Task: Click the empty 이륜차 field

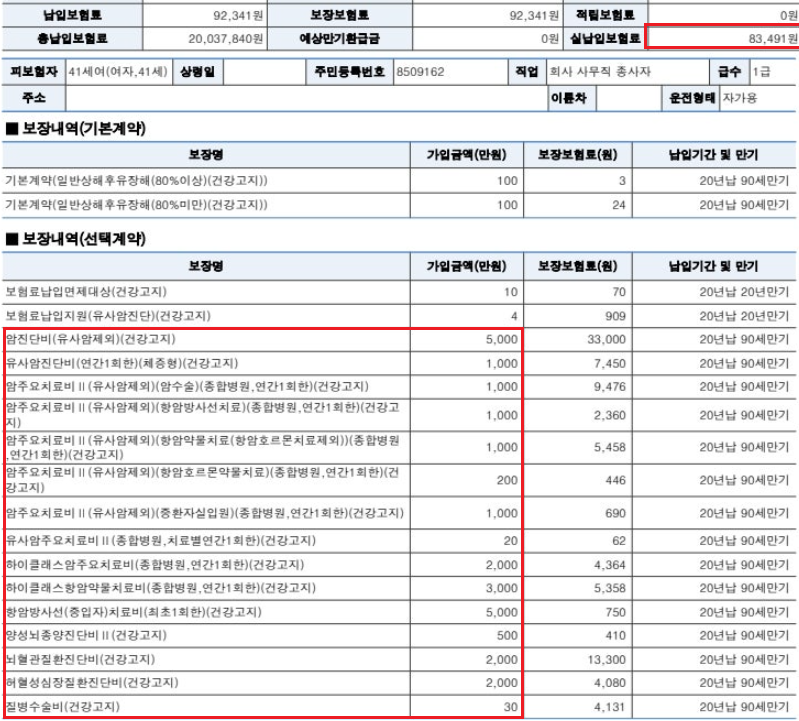Action: pos(628,98)
